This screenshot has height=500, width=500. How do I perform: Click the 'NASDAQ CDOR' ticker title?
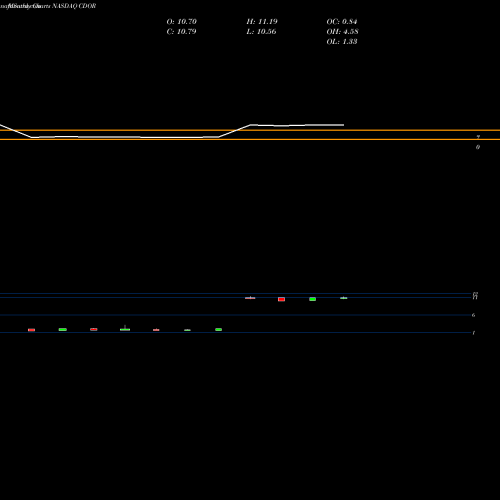[x=74, y=6]
